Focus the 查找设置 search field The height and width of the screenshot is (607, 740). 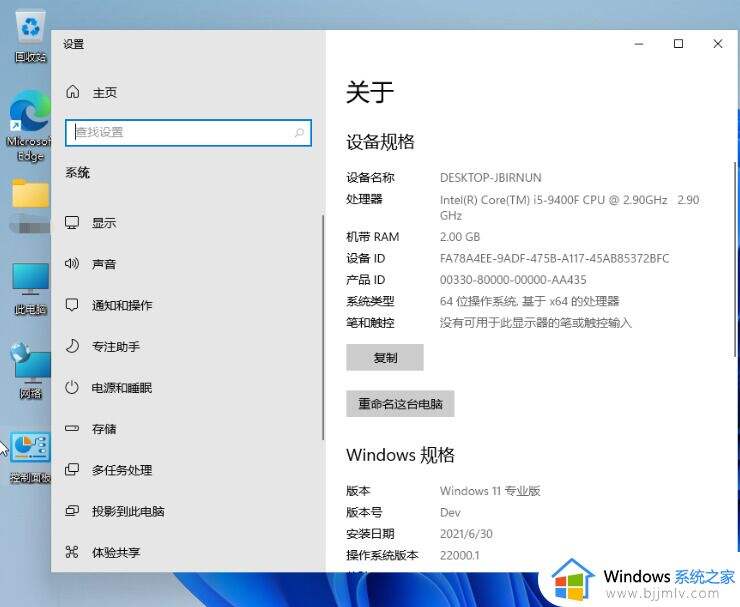point(188,133)
